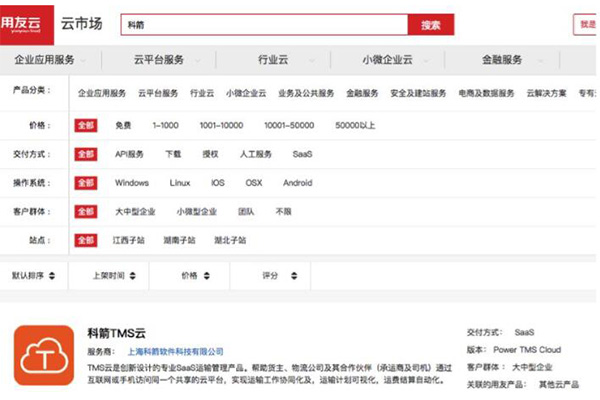600x400 pixels.
Task: Click the Power TMS Cloud version text
Action: pyautogui.click(x=527, y=349)
